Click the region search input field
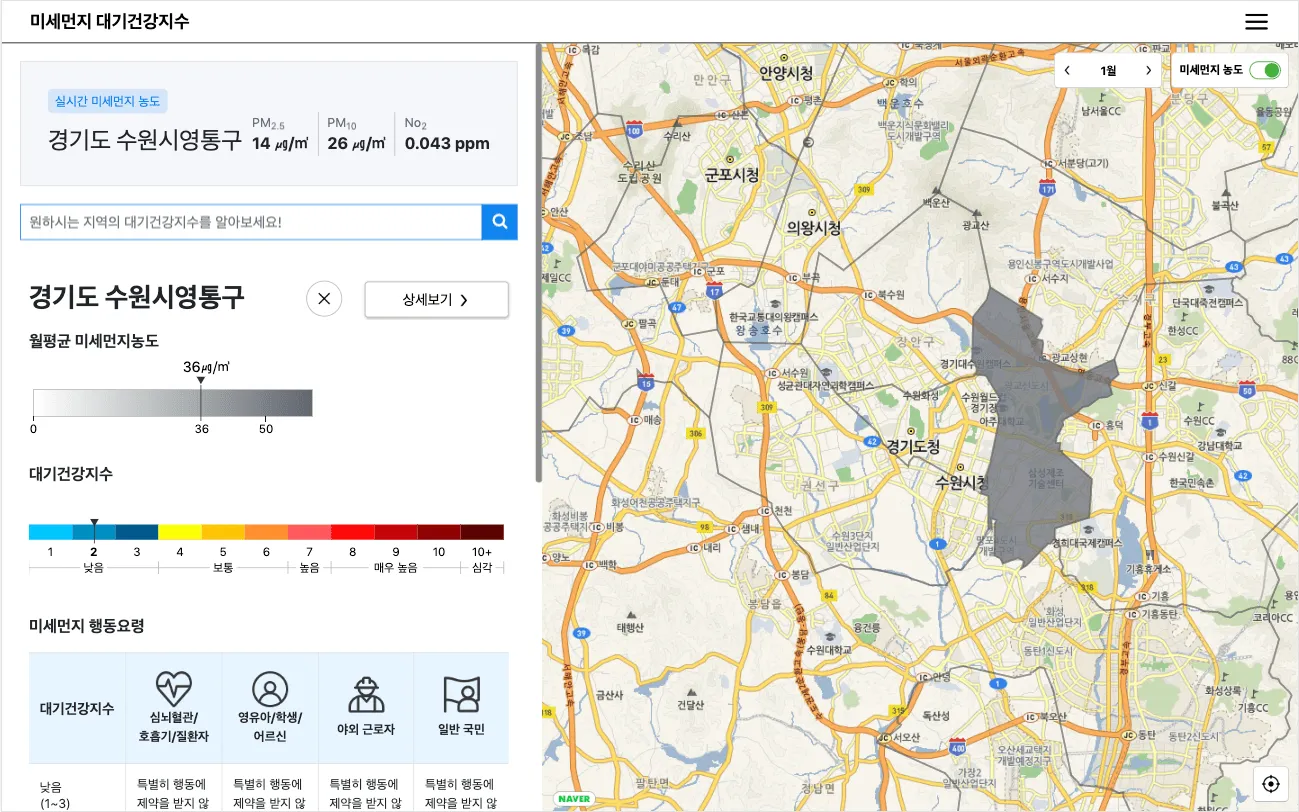The width and height of the screenshot is (1299, 812). coord(250,222)
